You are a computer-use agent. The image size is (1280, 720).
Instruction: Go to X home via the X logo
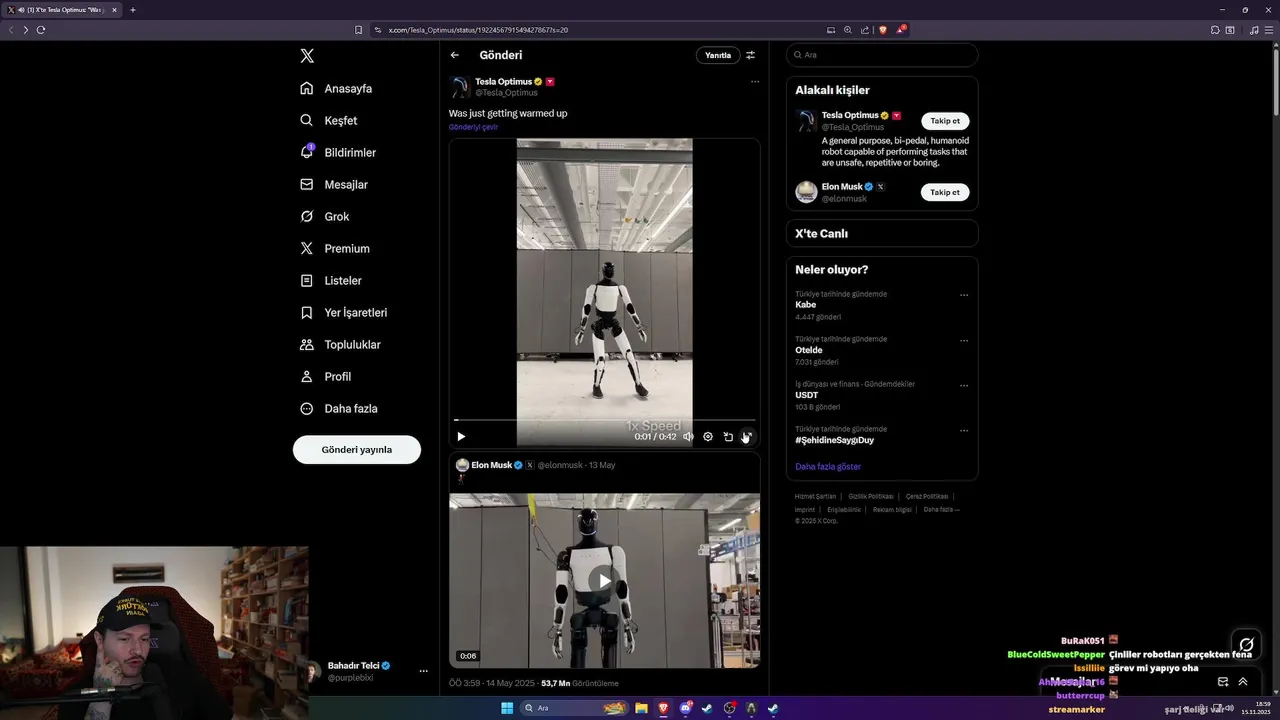(307, 56)
